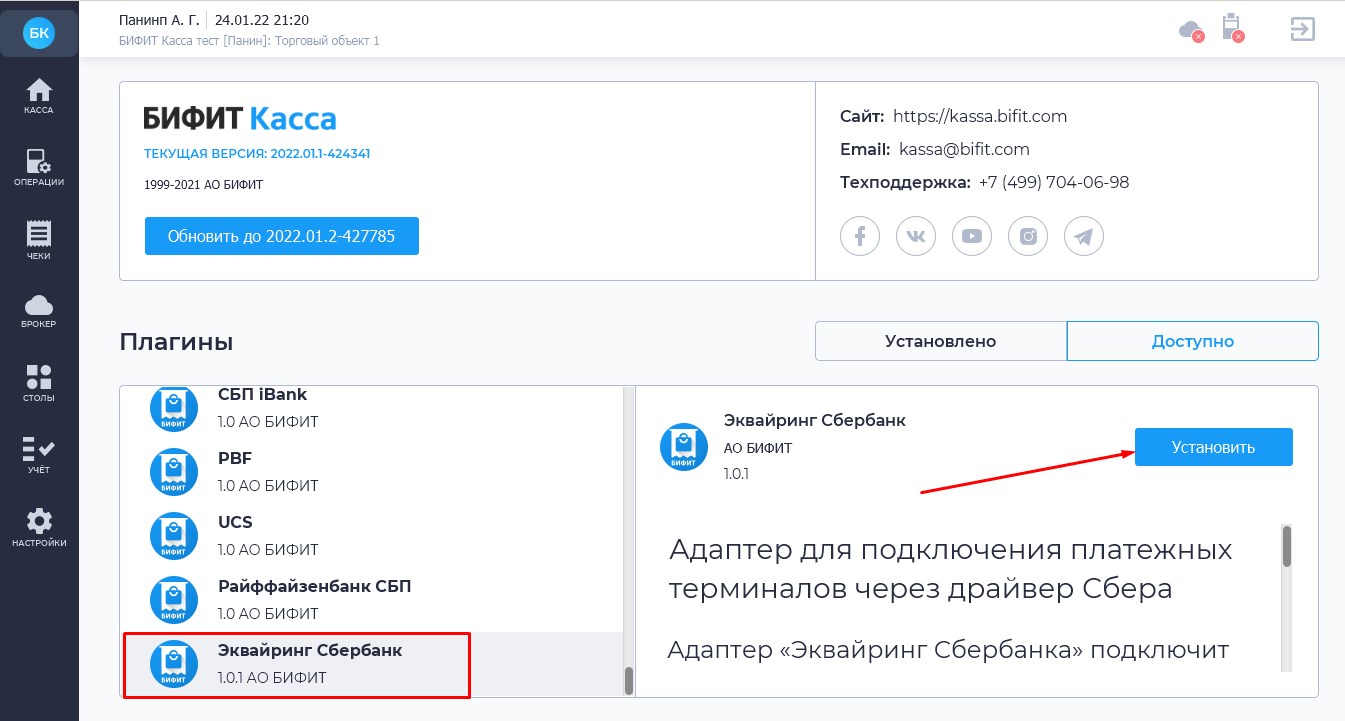Click the date and time 24.01.22 21:20
The width and height of the screenshot is (1345, 721).
tap(260, 20)
